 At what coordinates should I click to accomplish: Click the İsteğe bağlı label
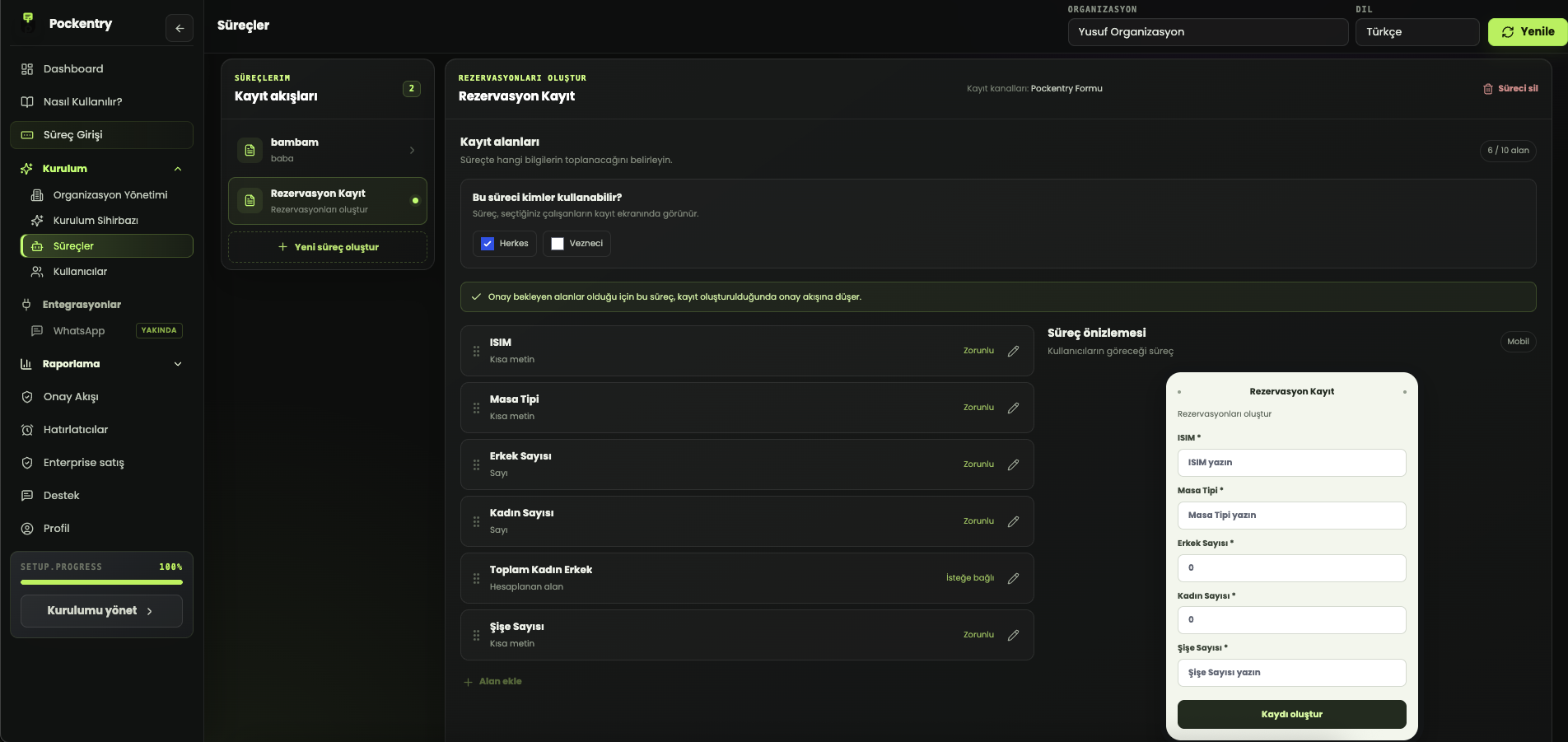969,578
